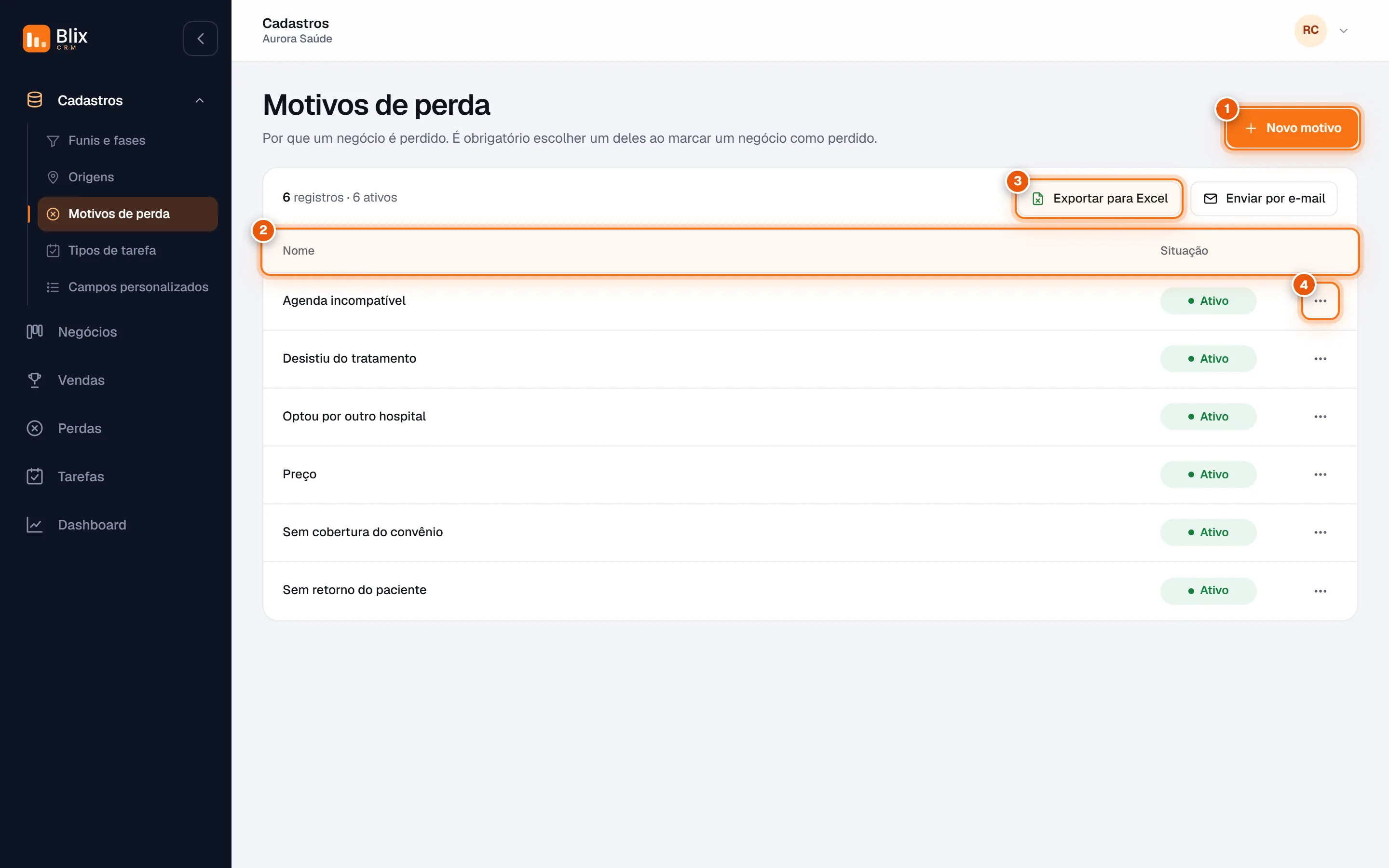This screenshot has width=1389, height=868.
Task: Click Enviar por e-mail
Action: tap(1264, 199)
